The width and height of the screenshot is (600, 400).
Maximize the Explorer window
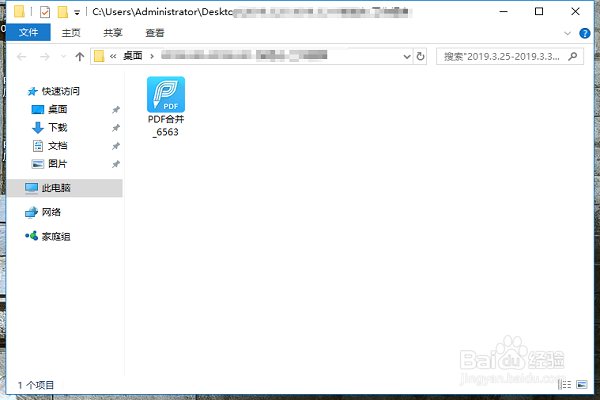point(539,12)
